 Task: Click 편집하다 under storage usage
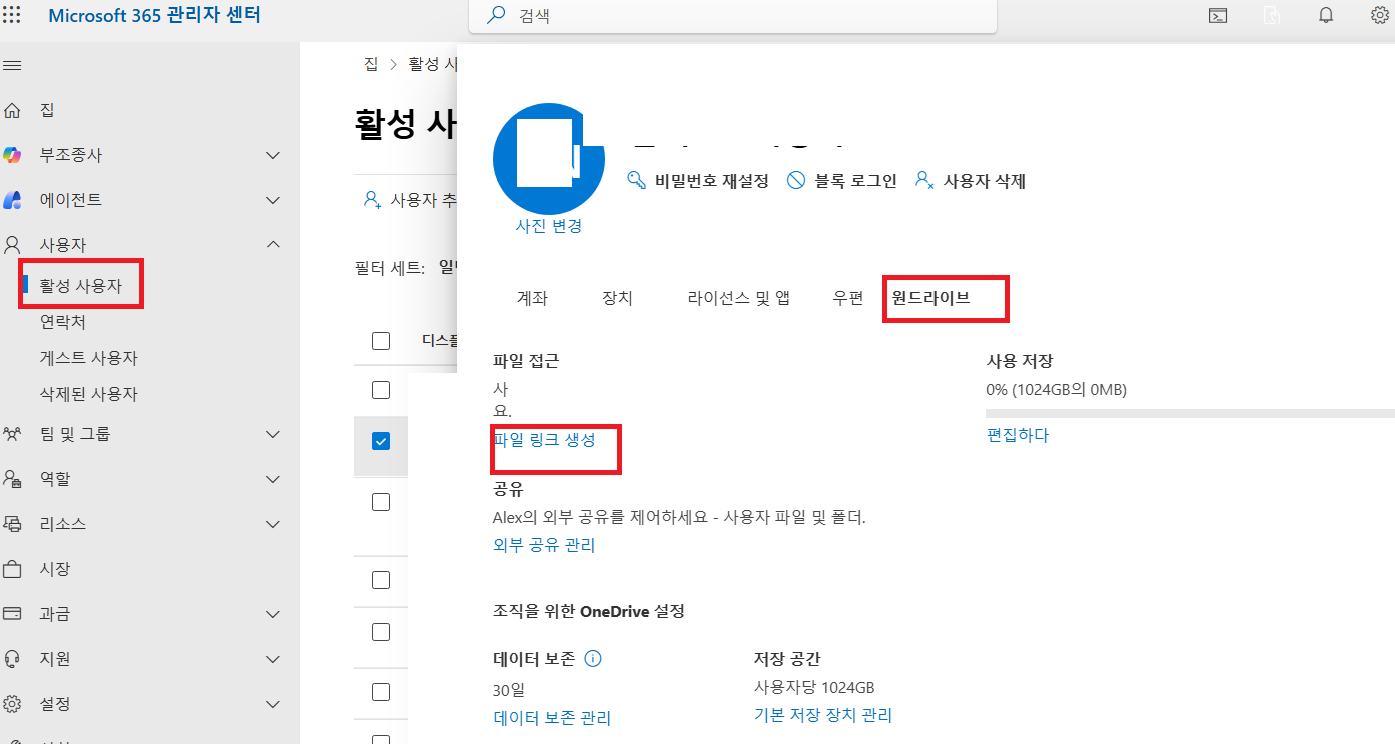point(1018,435)
